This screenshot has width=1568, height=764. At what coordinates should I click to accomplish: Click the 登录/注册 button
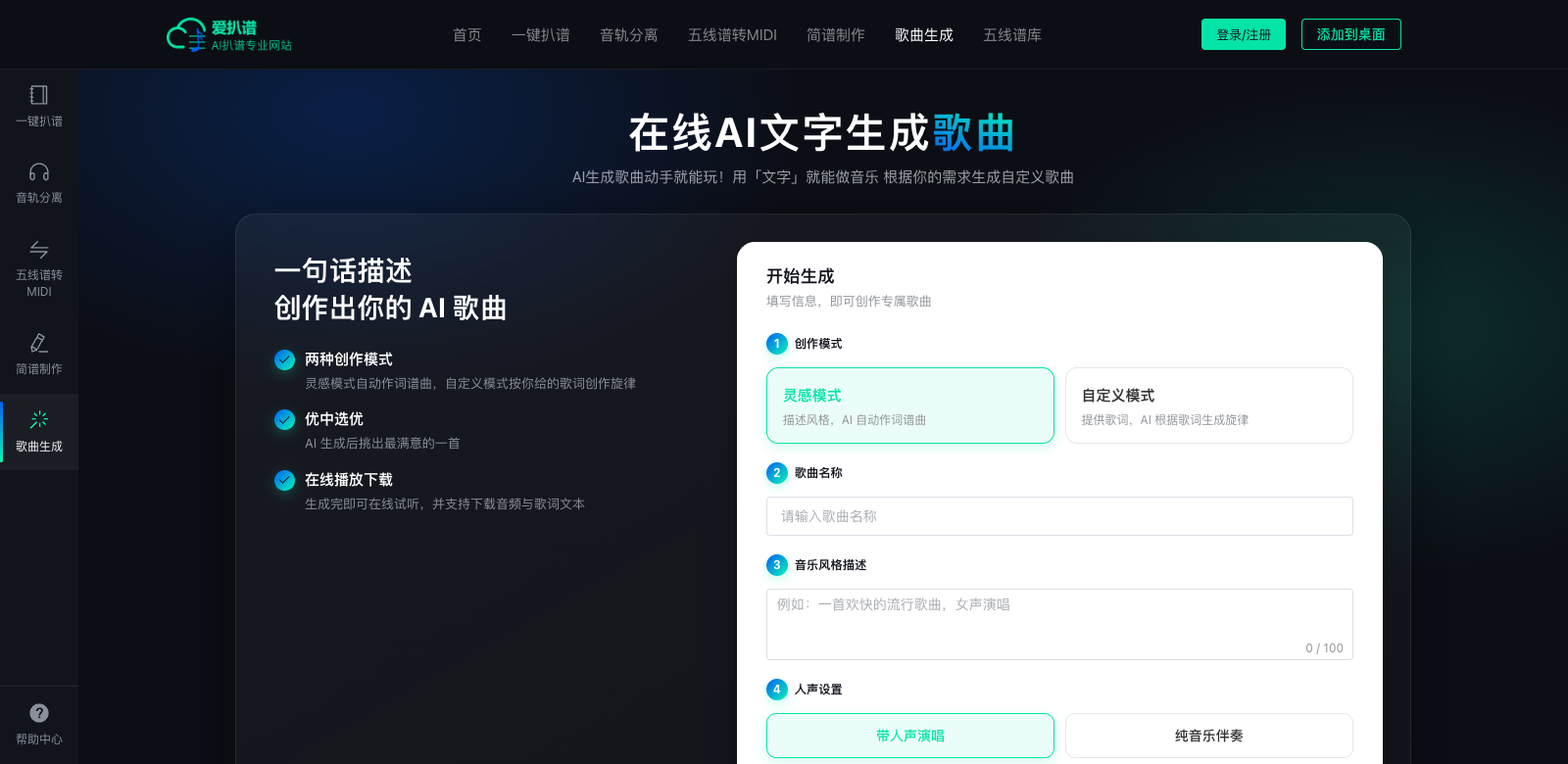click(1244, 34)
